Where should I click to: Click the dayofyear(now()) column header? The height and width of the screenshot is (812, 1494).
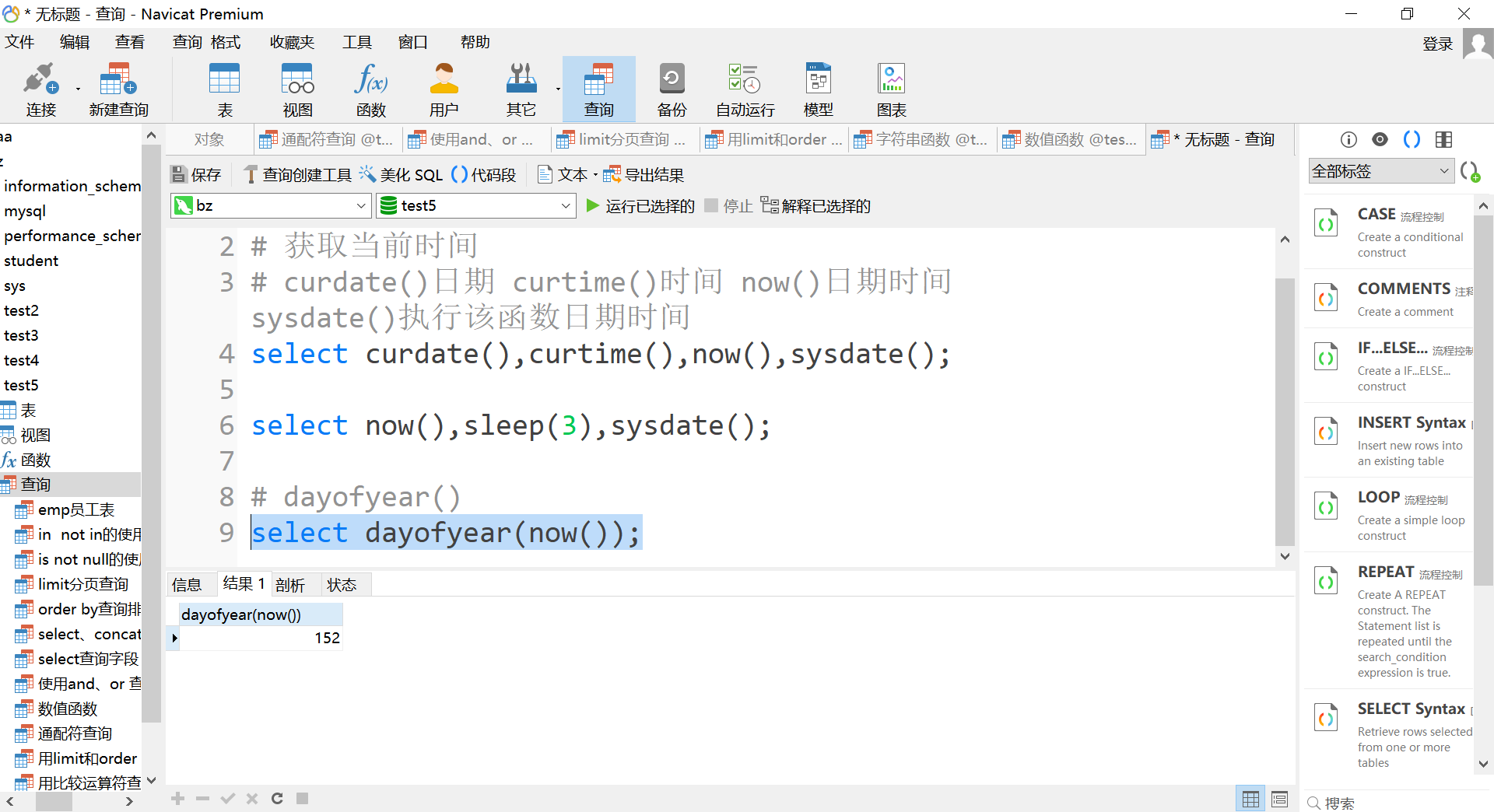261,614
